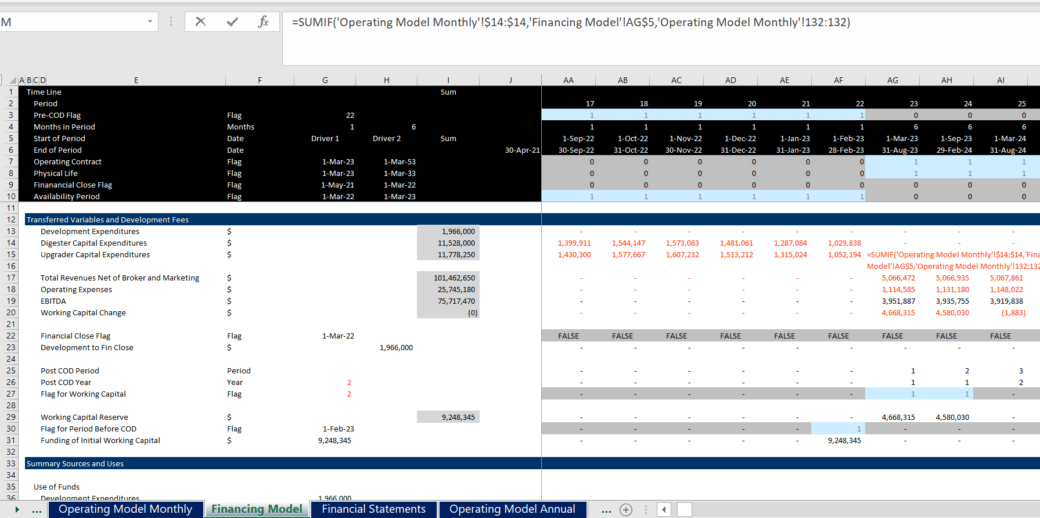Click the Name Box field
This screenshot has height=518, width=1040.
pos(70,21)
